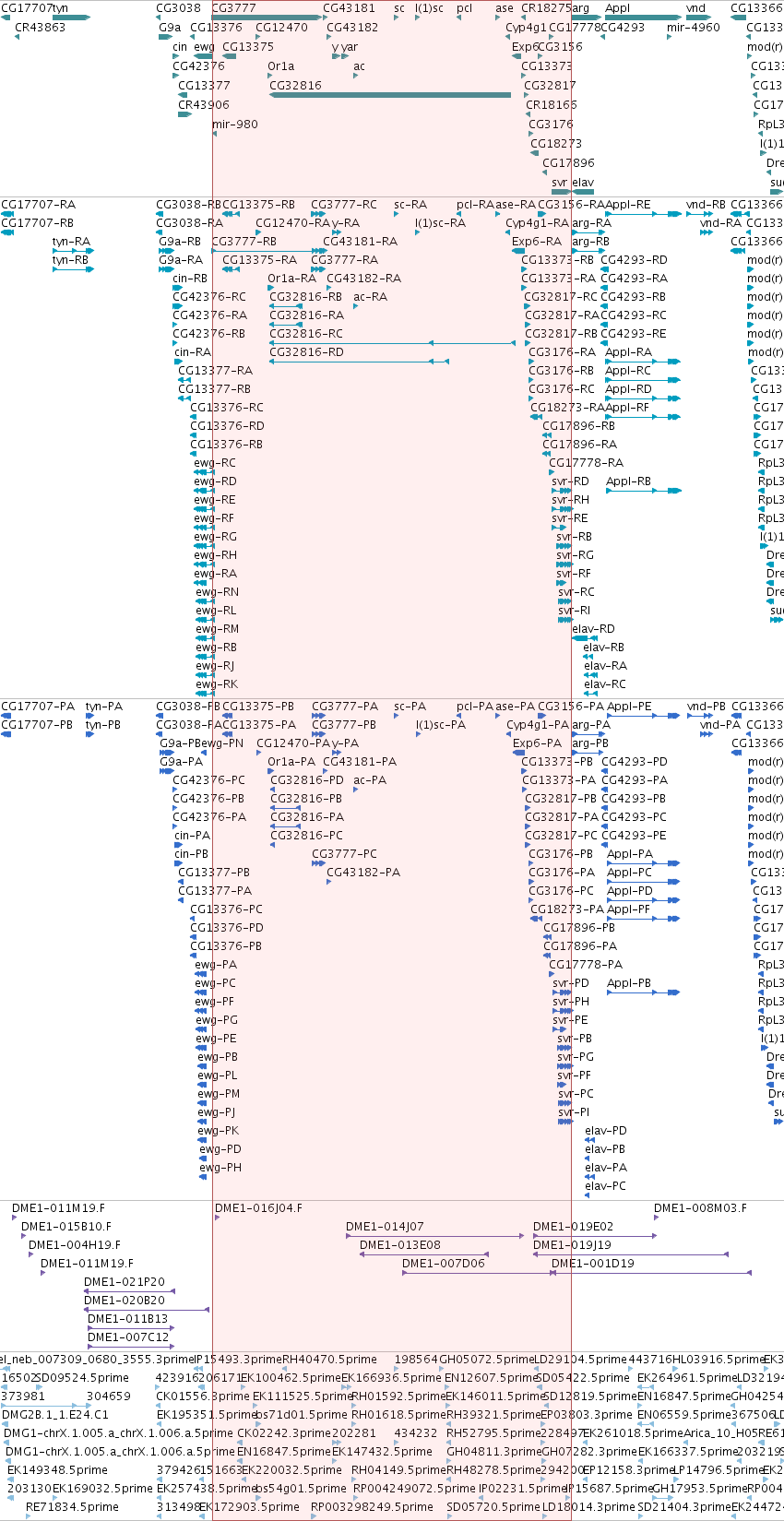
Task: Click the DMG2B.1_1.E24.C1 EST label
Action: pos(55,1415)
